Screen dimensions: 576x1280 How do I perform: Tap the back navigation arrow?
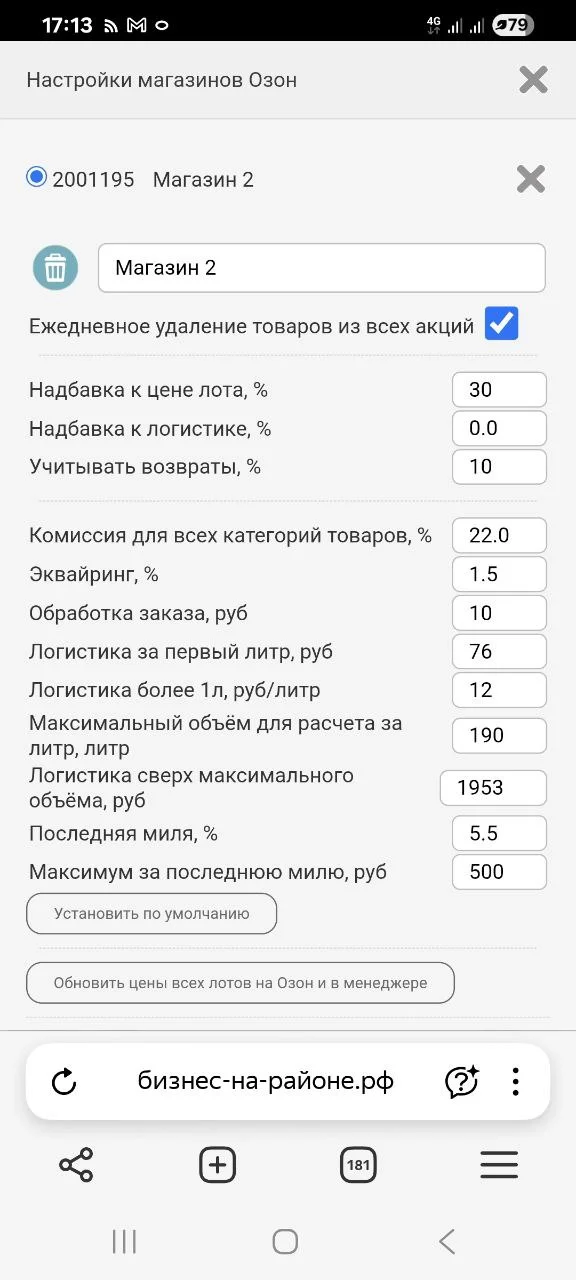click(x=447, y=1241)
